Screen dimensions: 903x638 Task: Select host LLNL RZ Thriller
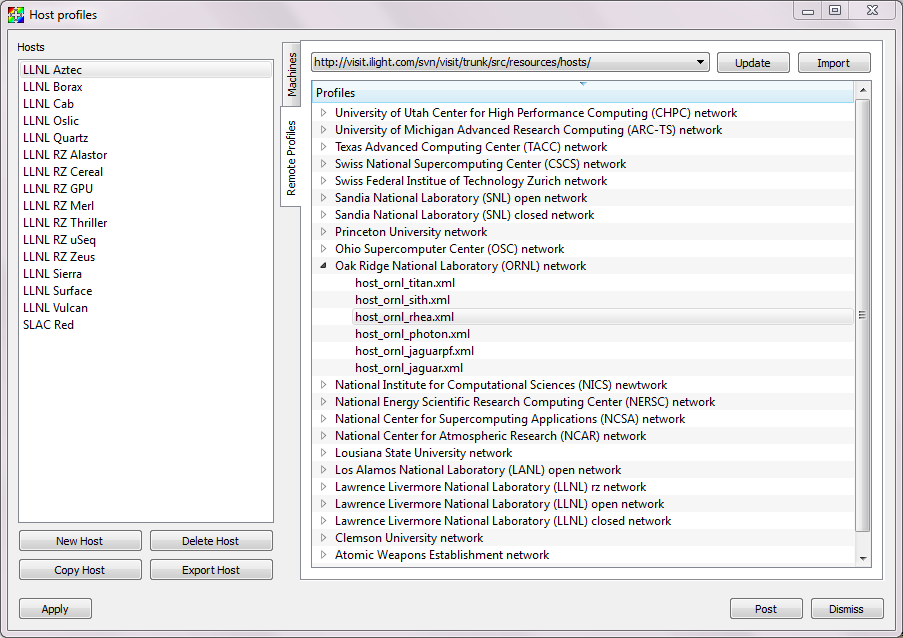[x=146, y=223]
